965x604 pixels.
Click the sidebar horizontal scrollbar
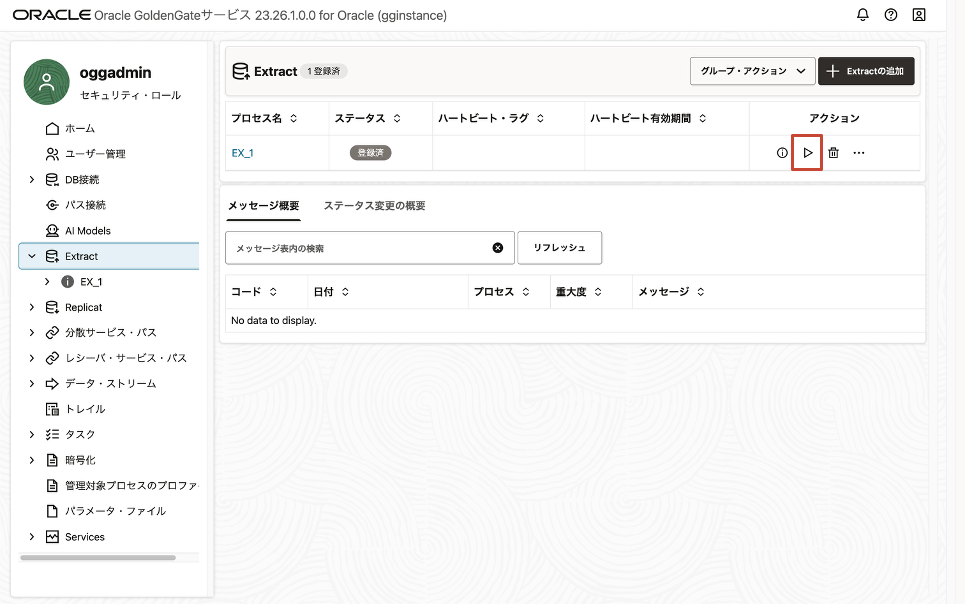[98, 557]
